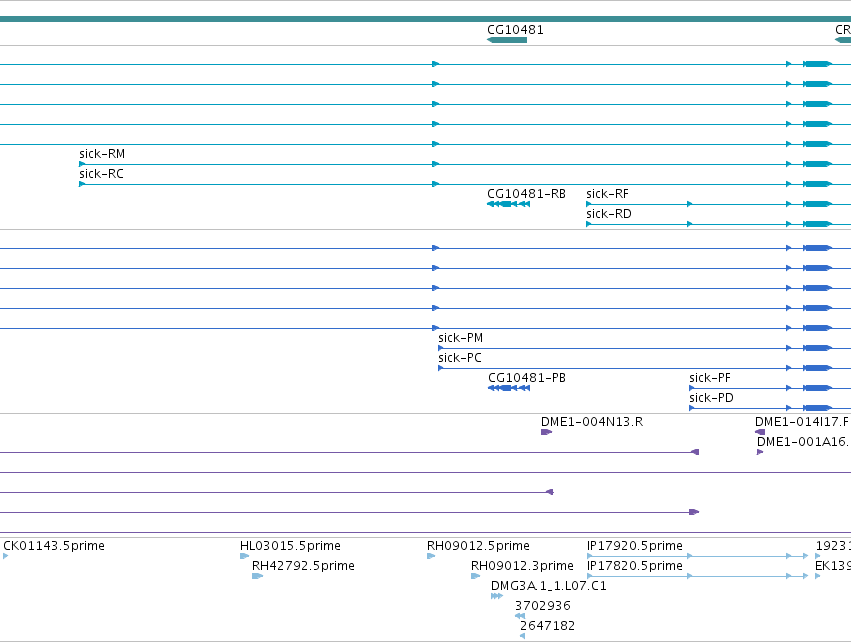Select the CG10481-PB protein label
Viewport: 851px width, 642px height.
527,378
